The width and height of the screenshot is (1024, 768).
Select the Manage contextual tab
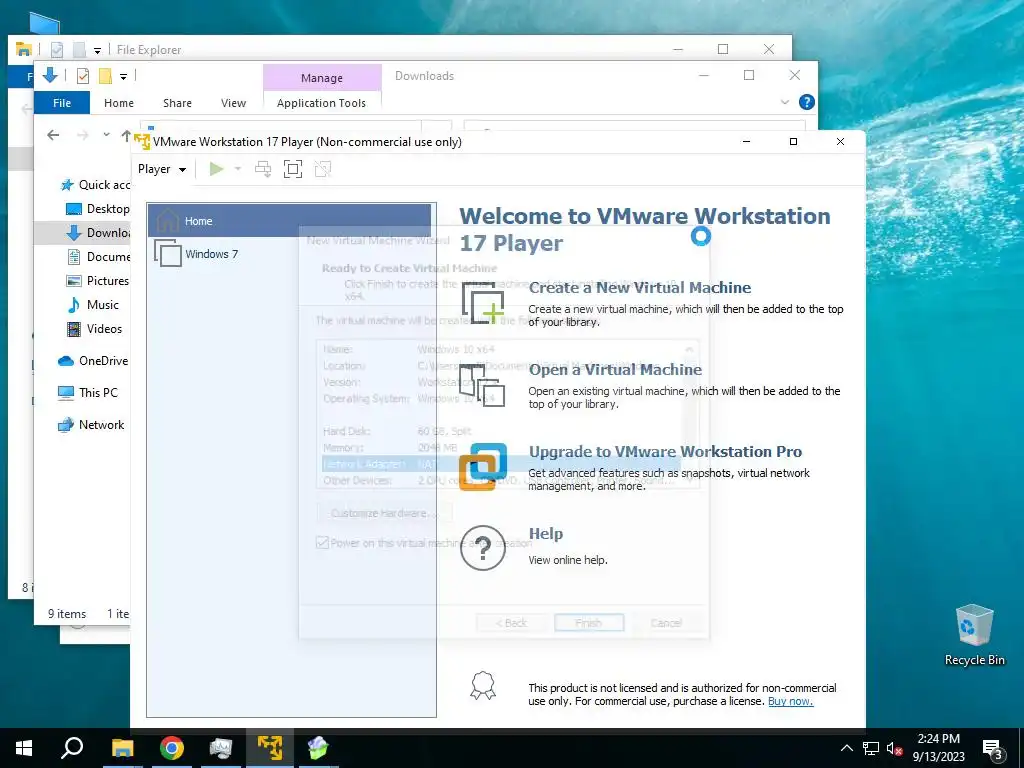click(322, 78)
